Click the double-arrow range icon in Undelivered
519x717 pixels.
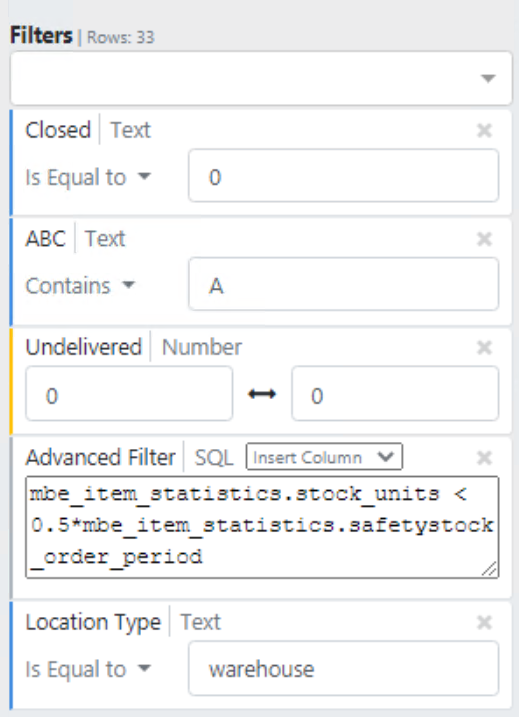tap(262, 394)
